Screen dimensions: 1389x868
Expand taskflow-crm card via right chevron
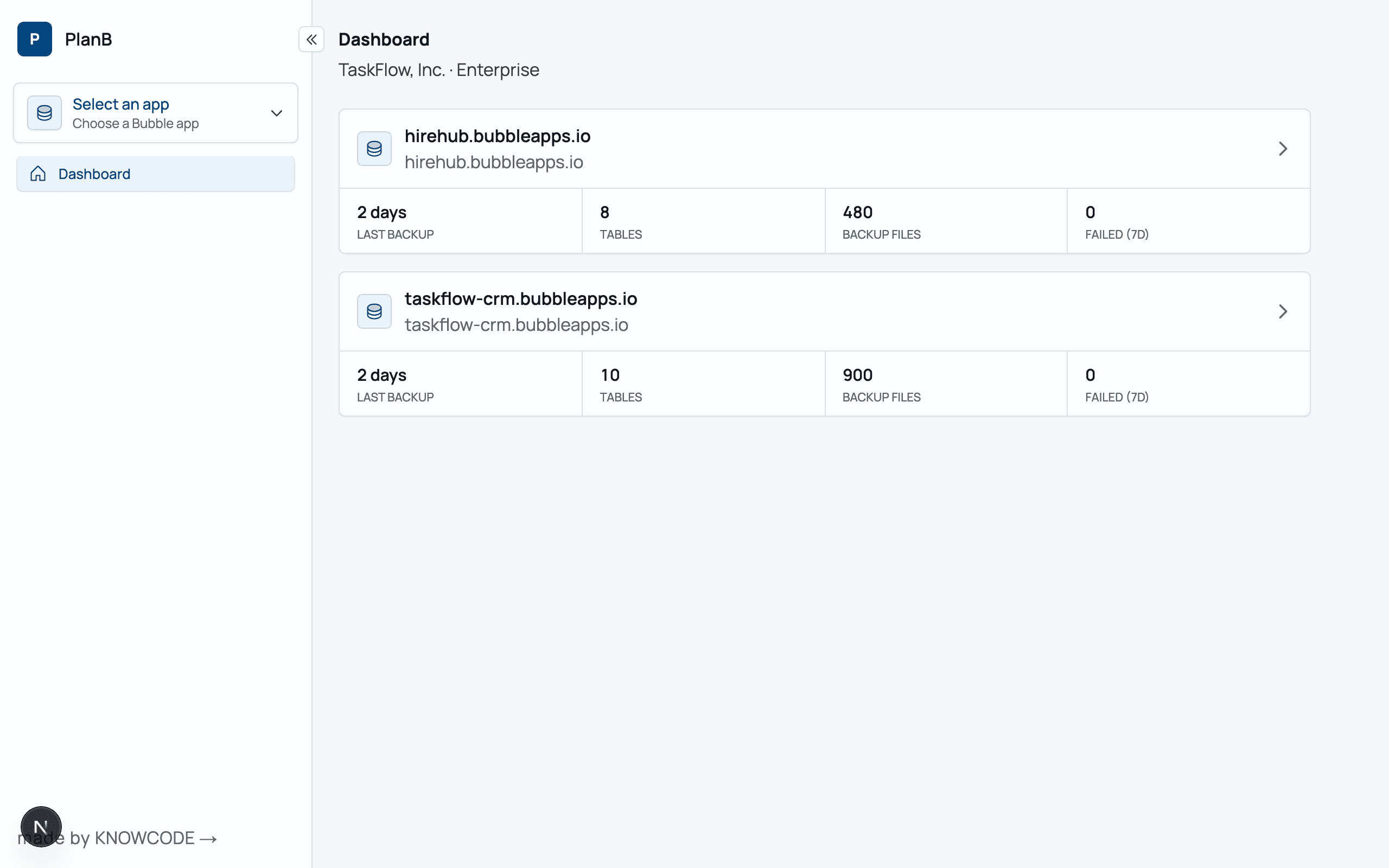pos(1283,311)
